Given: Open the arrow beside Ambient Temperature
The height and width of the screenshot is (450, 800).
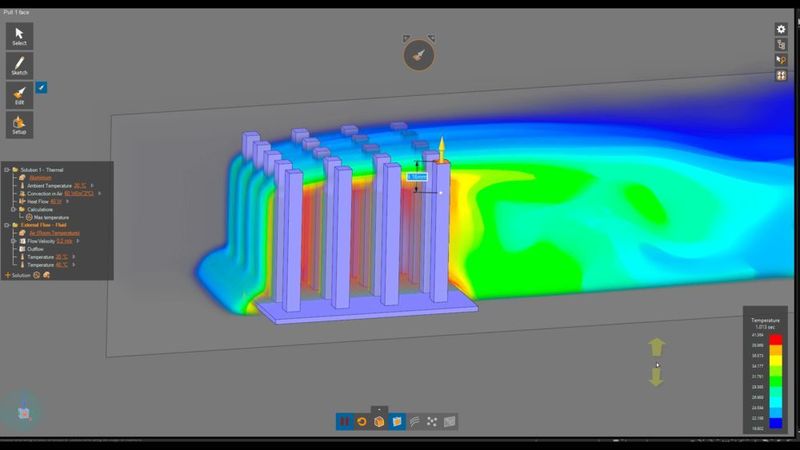Looking at the screenshot, I should [x=92, y=186].
